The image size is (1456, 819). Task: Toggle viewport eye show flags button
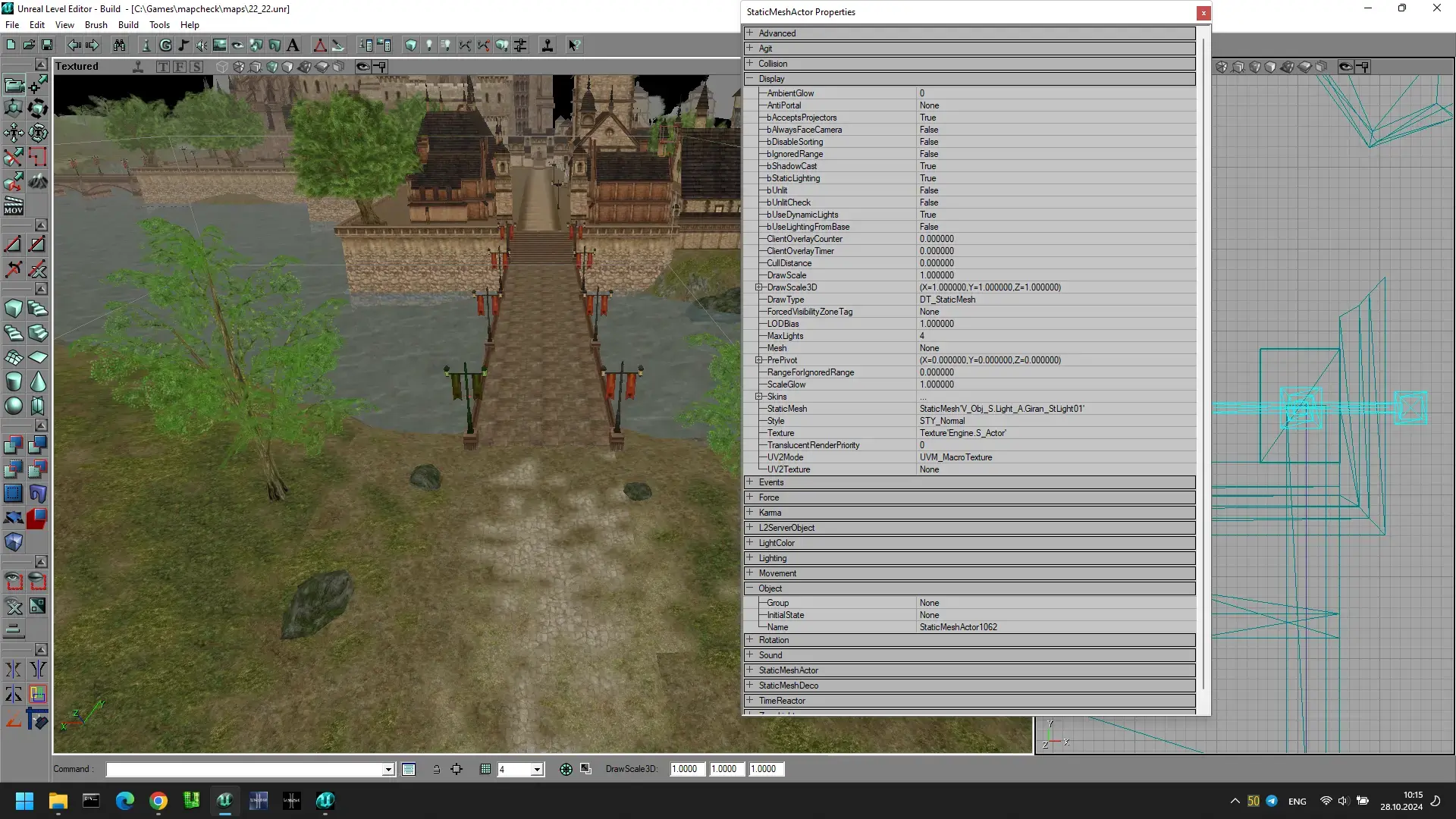pyautogui.click(x=362, y=67)
